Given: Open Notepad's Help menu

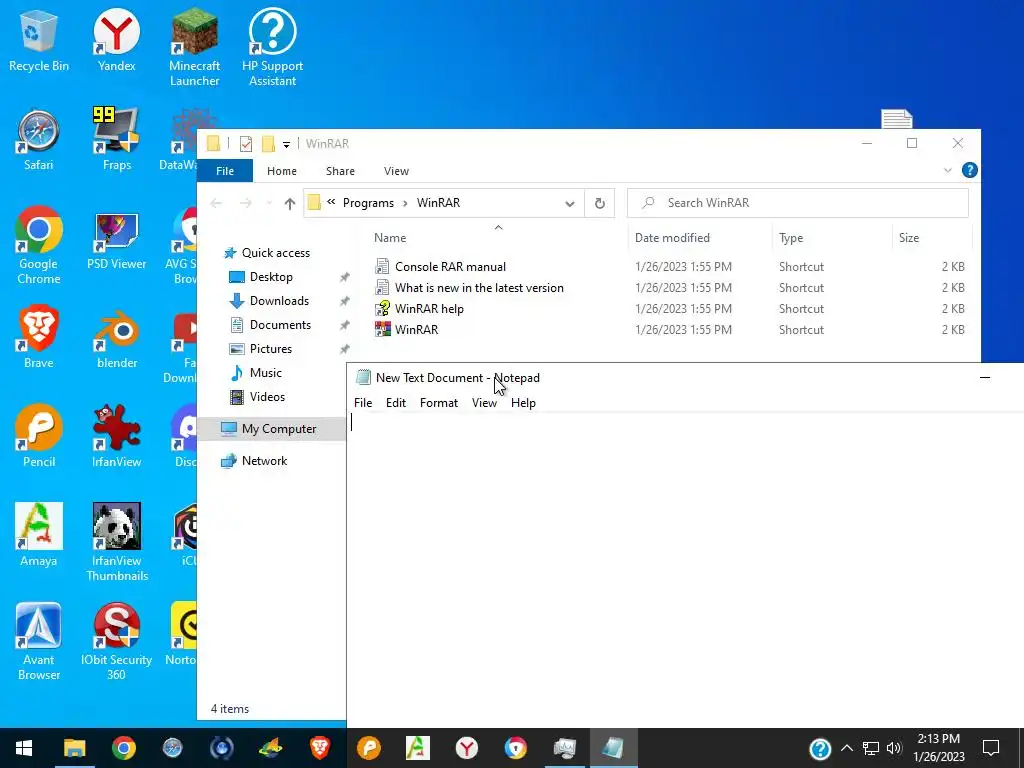Looking at the screenshot, I should (523, 403).
